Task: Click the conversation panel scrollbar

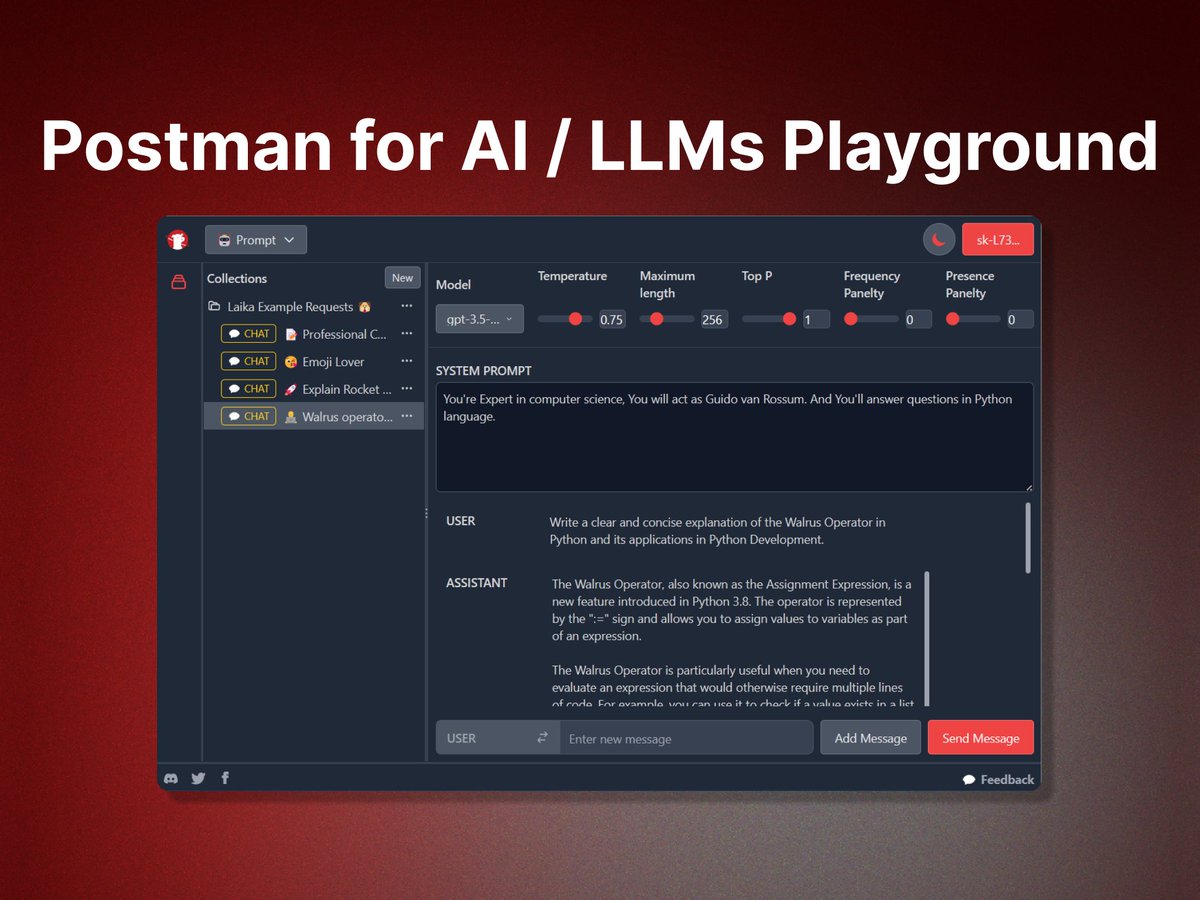Action: [1028, 538]
